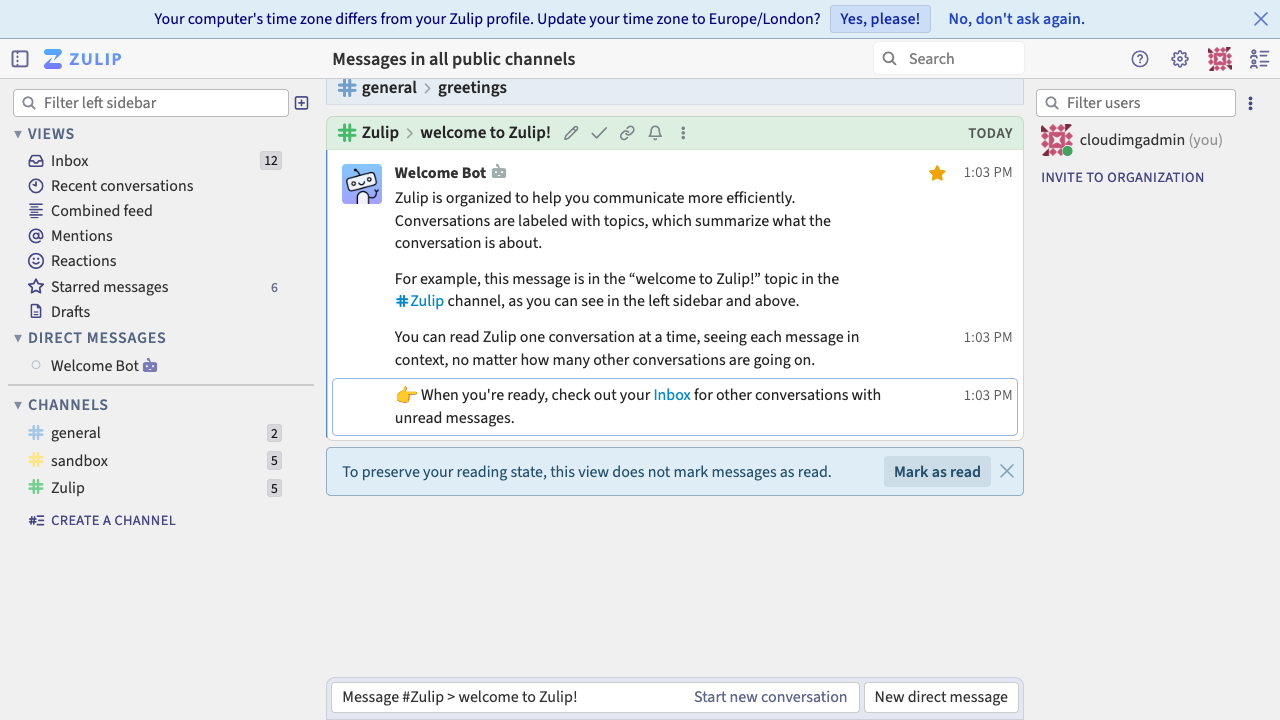
Task: Click the Welcome Bot avatar image
Action: click(362, 184)
